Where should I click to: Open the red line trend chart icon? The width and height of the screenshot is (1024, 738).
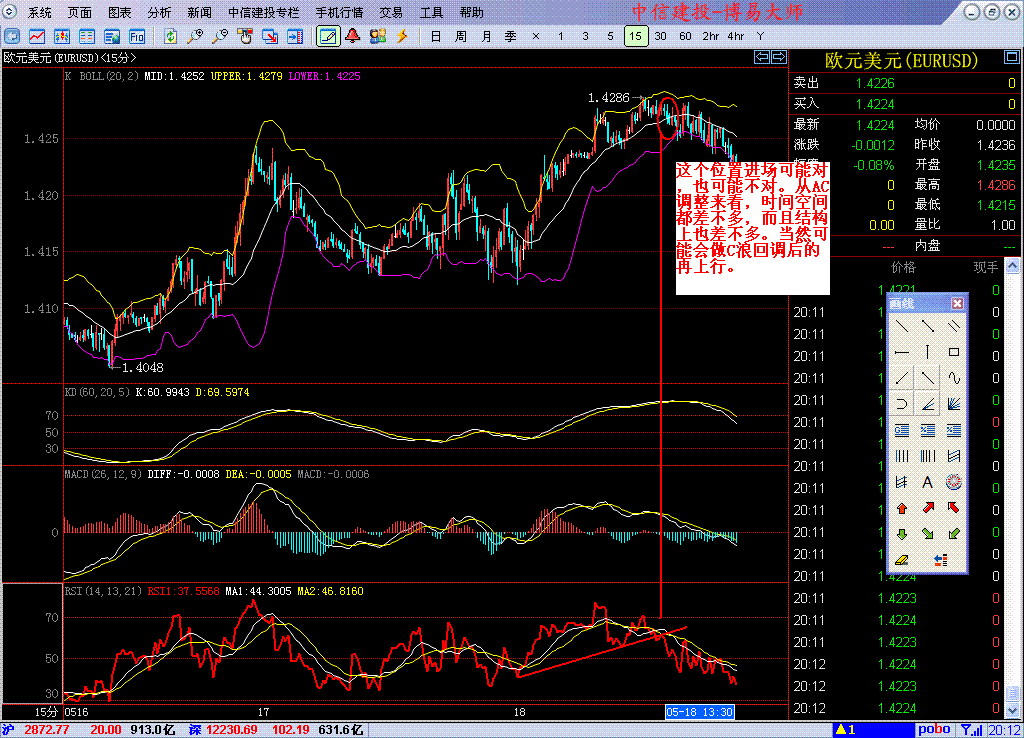(x=37, y=37)
